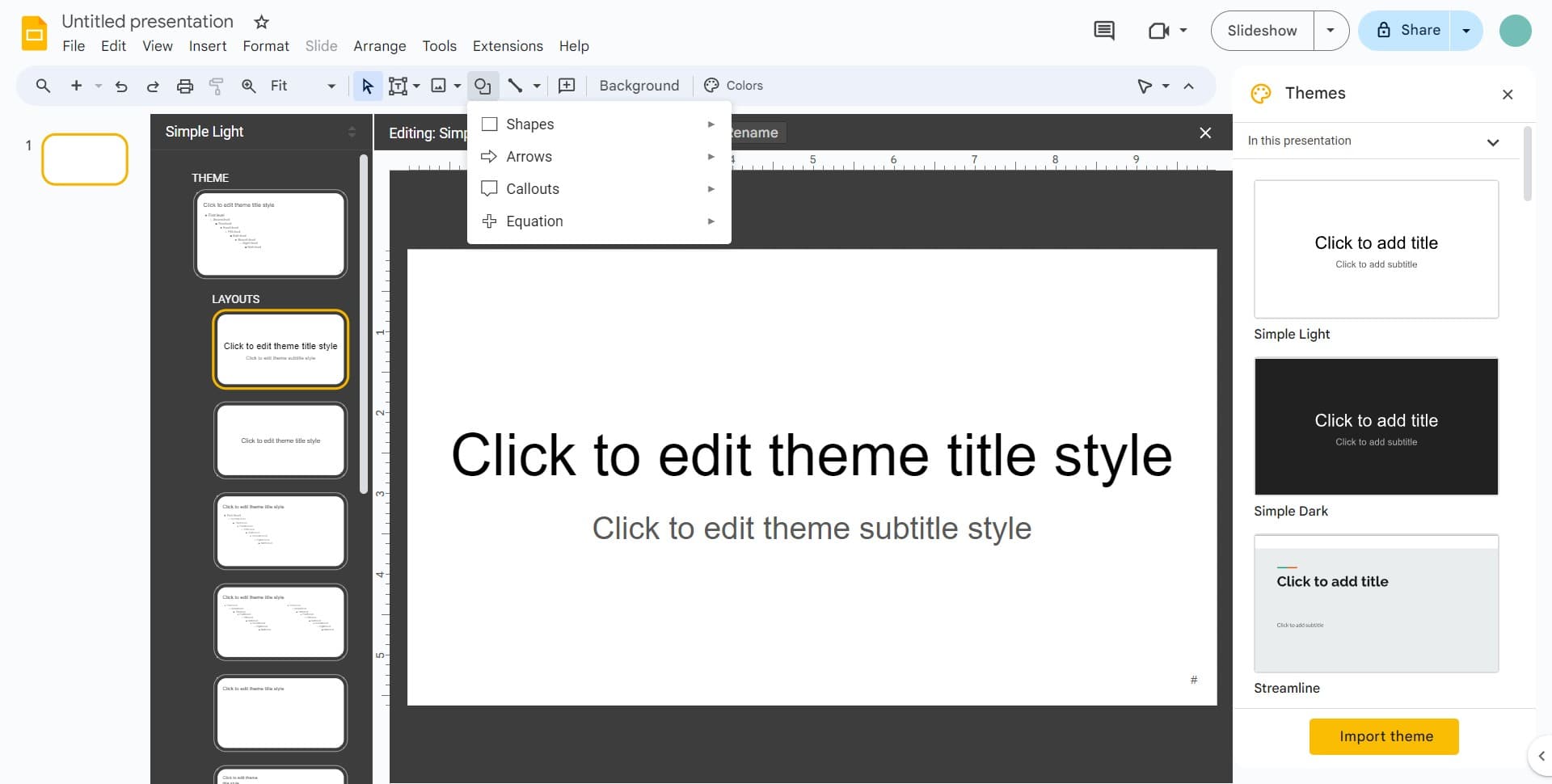Open comment history icon
1552x784 pixels.
[x=1103, y=31]
